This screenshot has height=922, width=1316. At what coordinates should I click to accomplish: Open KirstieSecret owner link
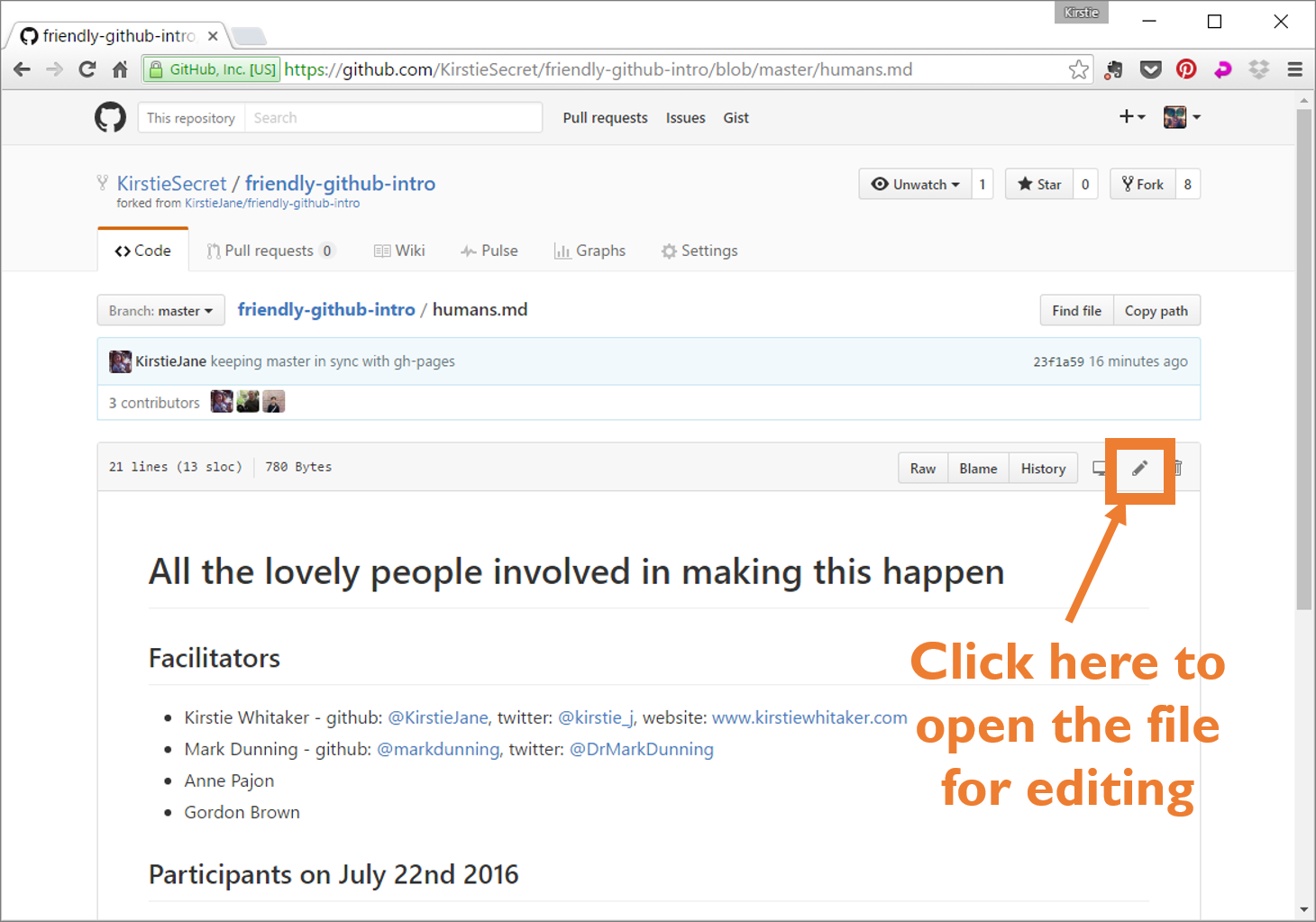[171, 184]
